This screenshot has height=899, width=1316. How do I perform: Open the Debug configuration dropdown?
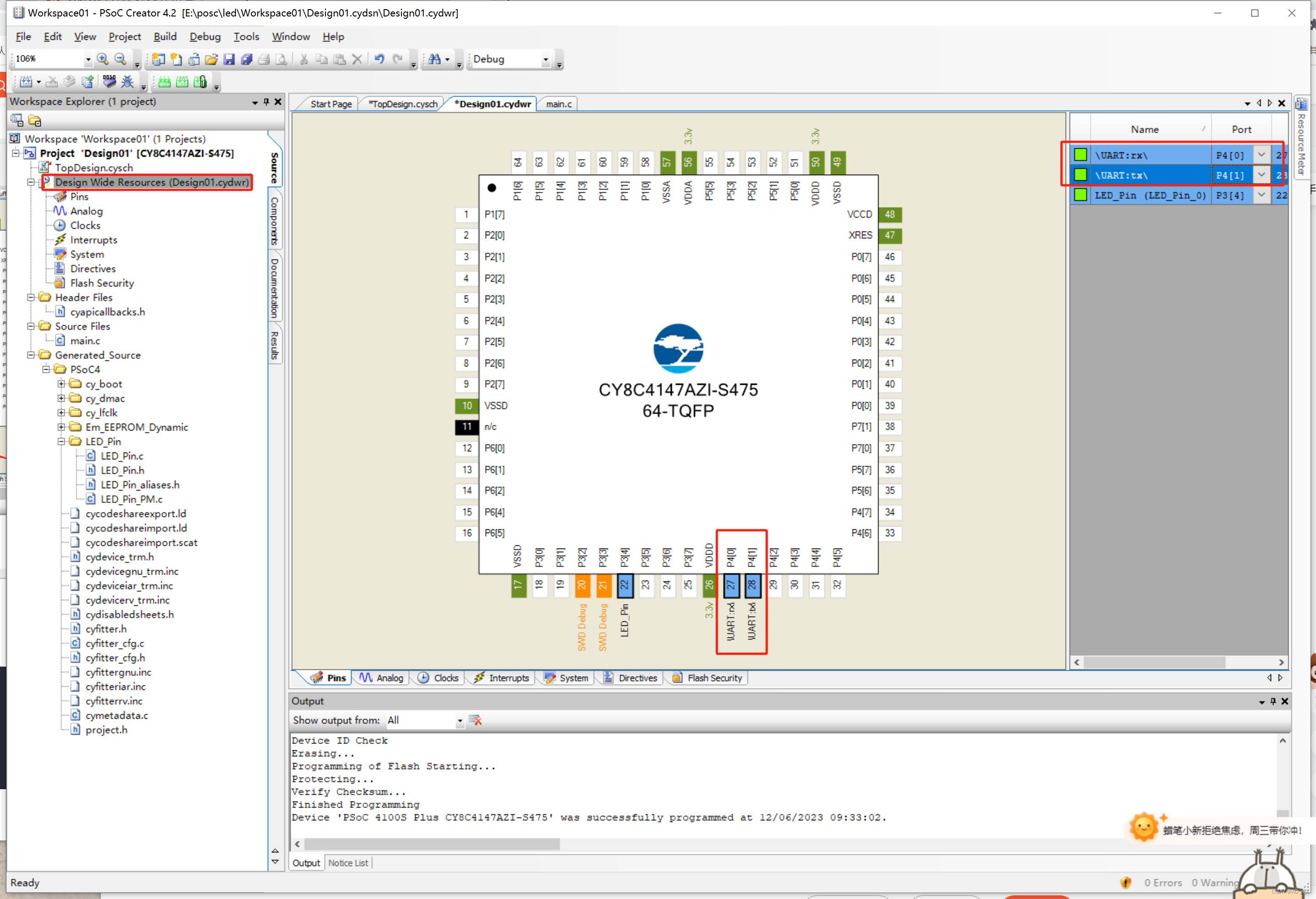[x=545, y=59]
